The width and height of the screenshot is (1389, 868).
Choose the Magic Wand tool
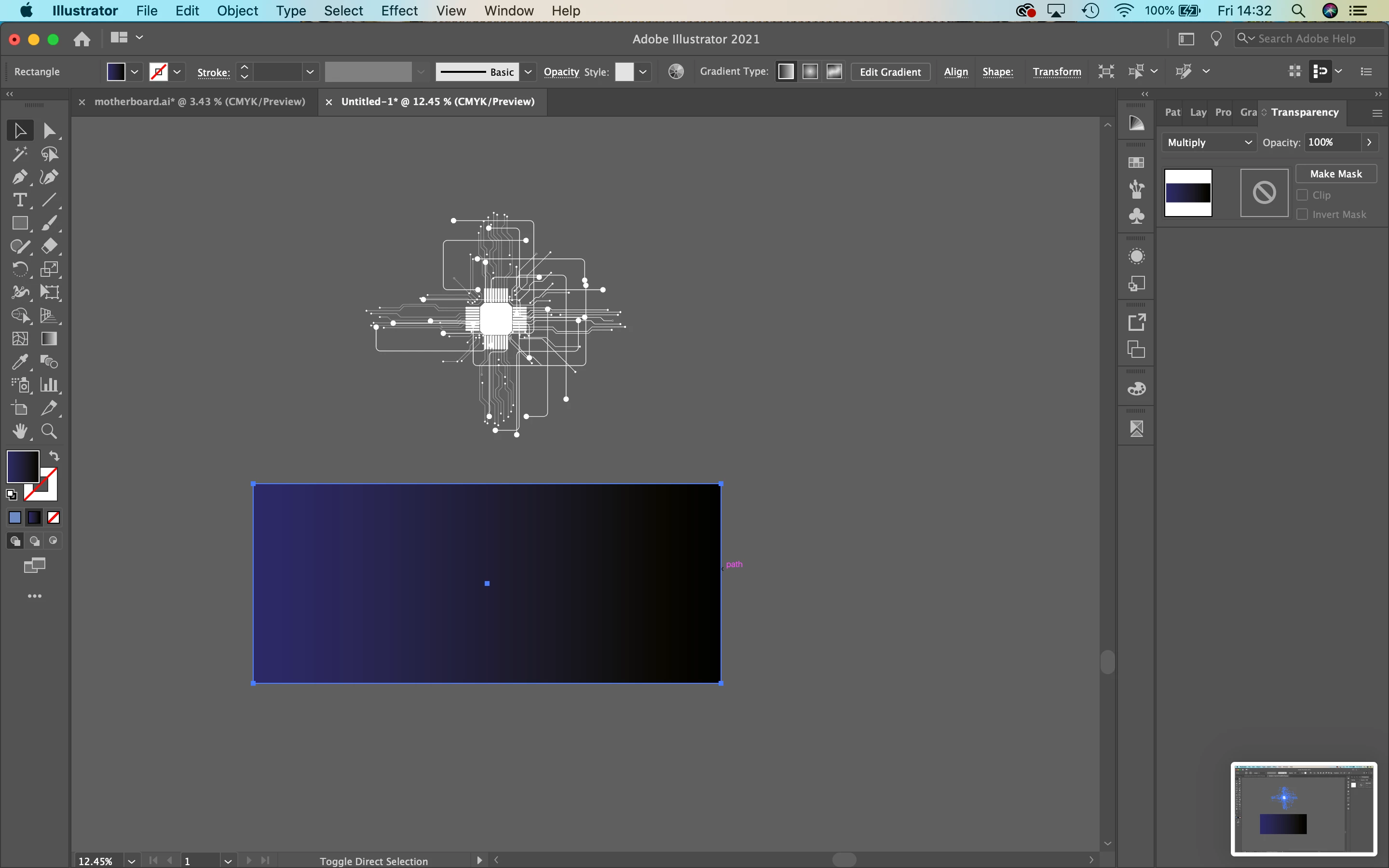[19, 154]
